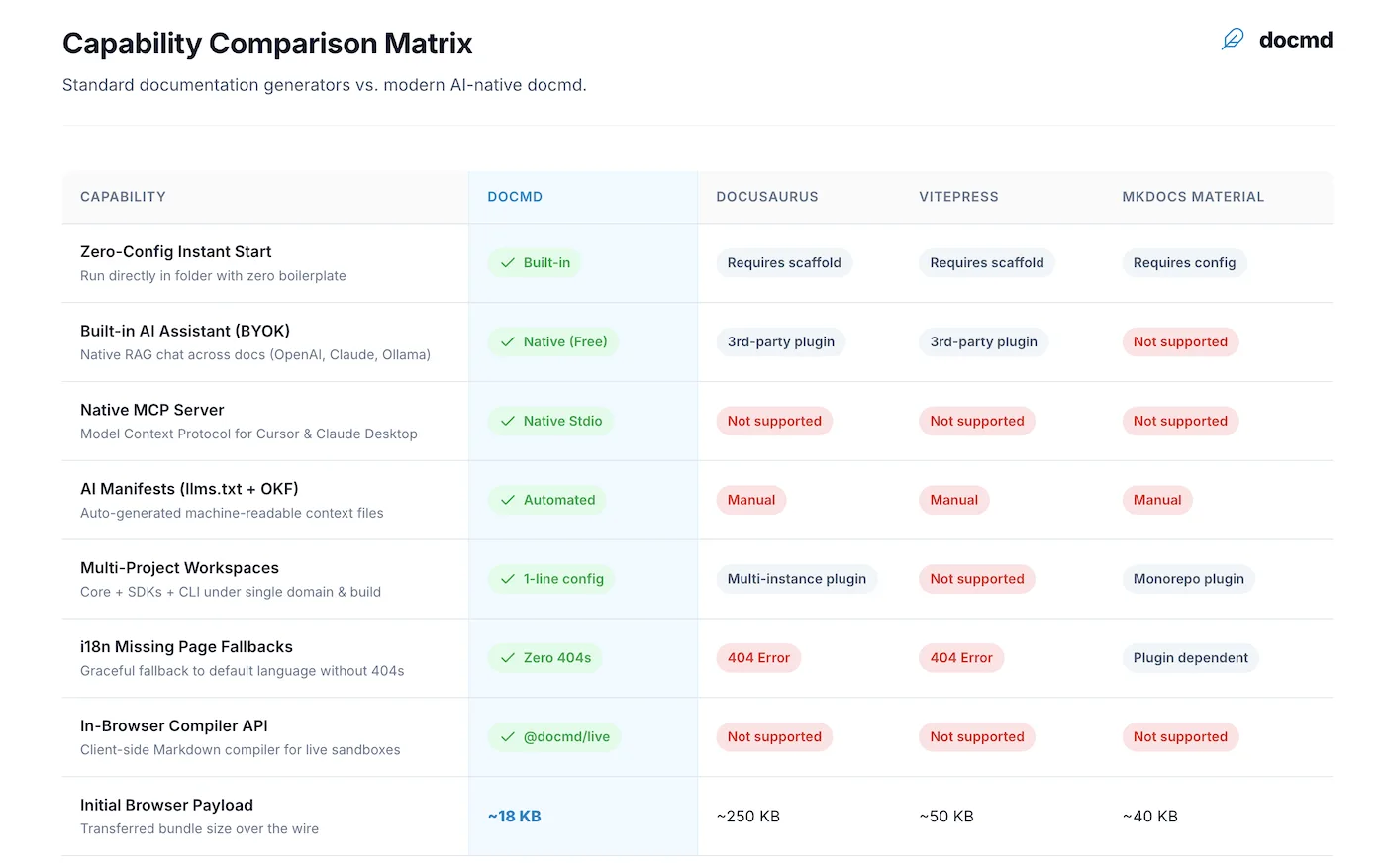Click 'Auto-generated machine-readable context files' description
This screenshot has width=1386, height=868.
232,514
